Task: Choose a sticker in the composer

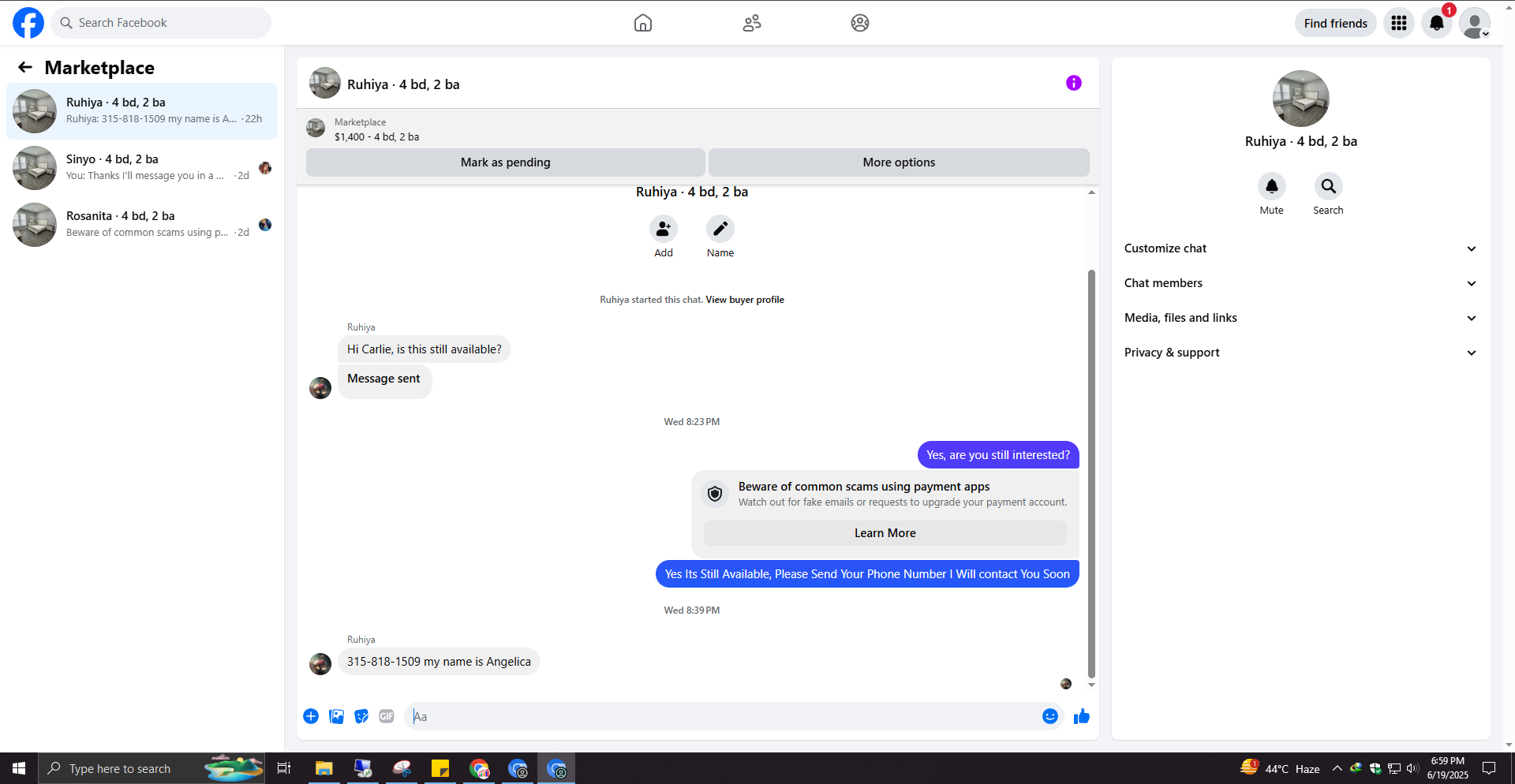Action: (361, 716)
